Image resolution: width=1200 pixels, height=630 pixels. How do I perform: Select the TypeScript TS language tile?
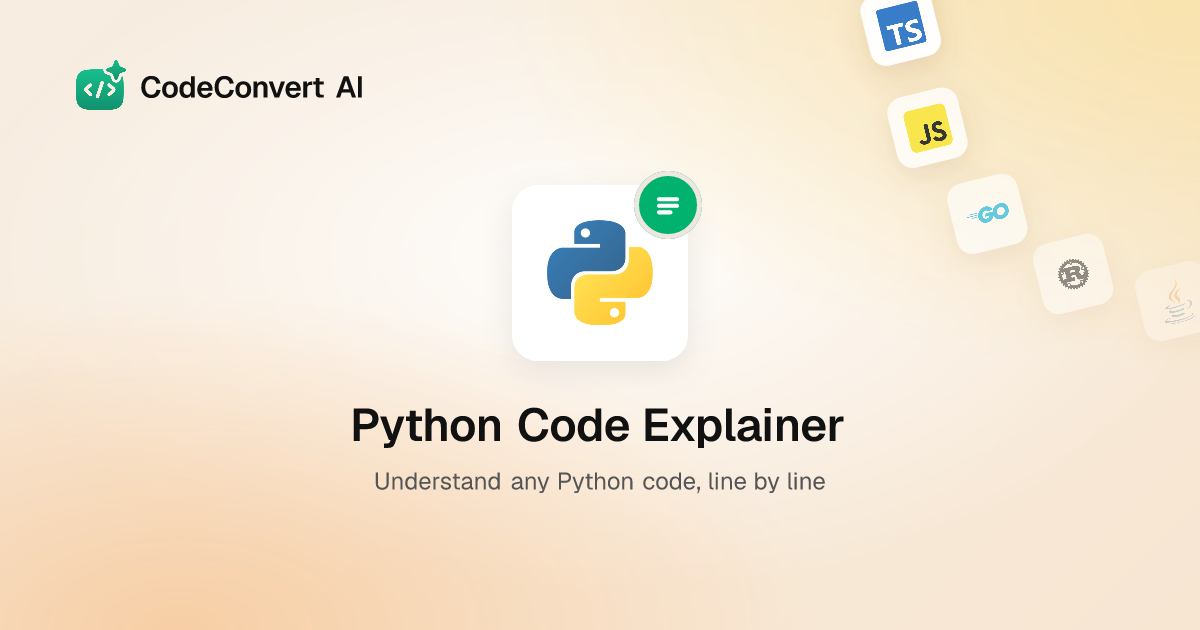[x=902, y=26]
